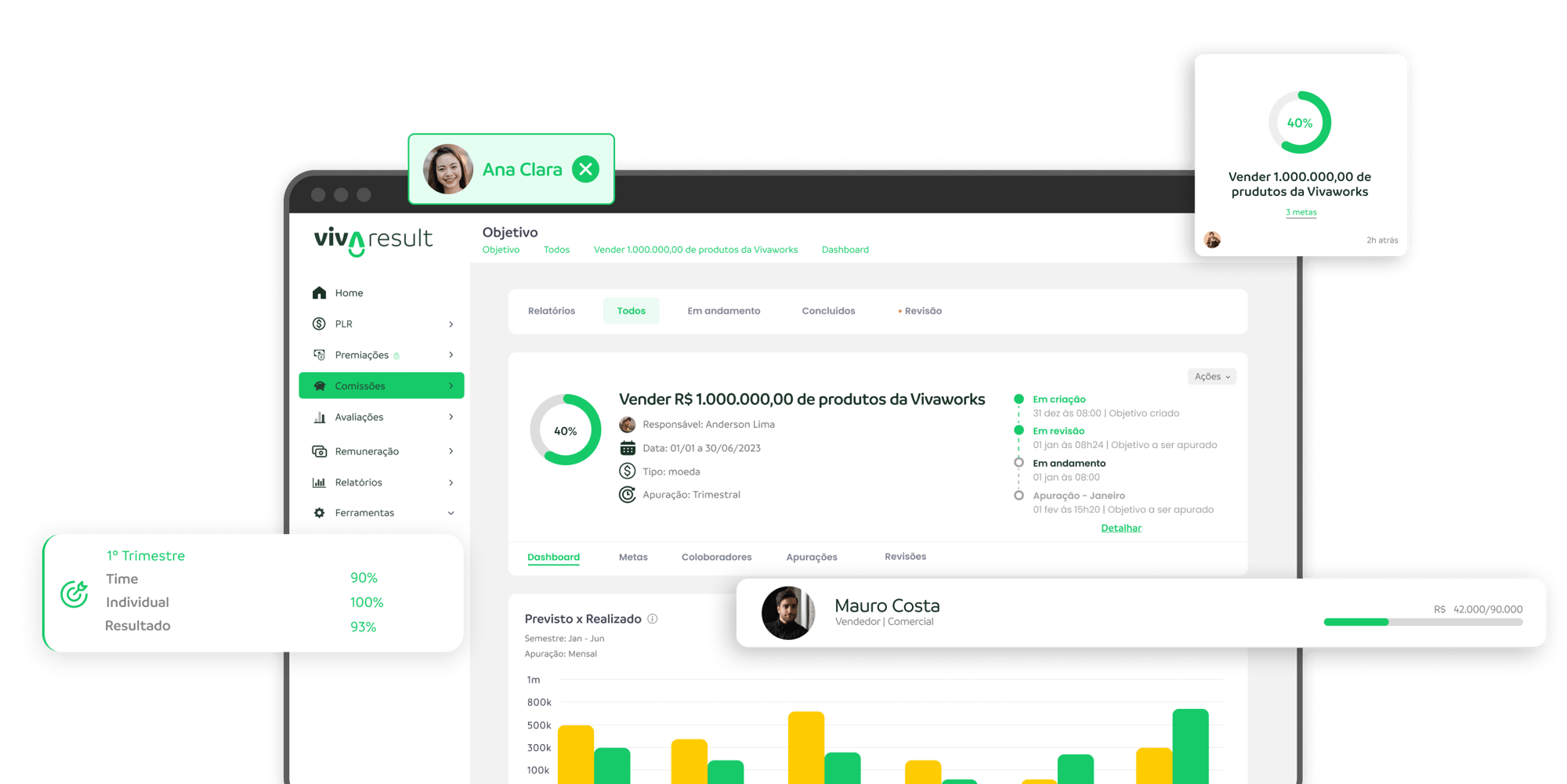
Task: Click Mauro Costa's sales progress bar
Action: coord(1423,622)
